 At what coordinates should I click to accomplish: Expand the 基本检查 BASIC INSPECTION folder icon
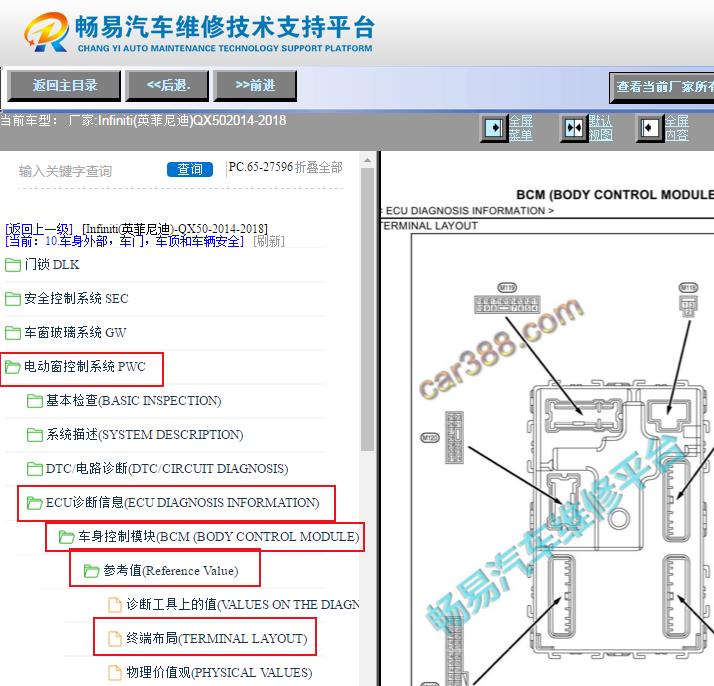click(x=35, y=401)
